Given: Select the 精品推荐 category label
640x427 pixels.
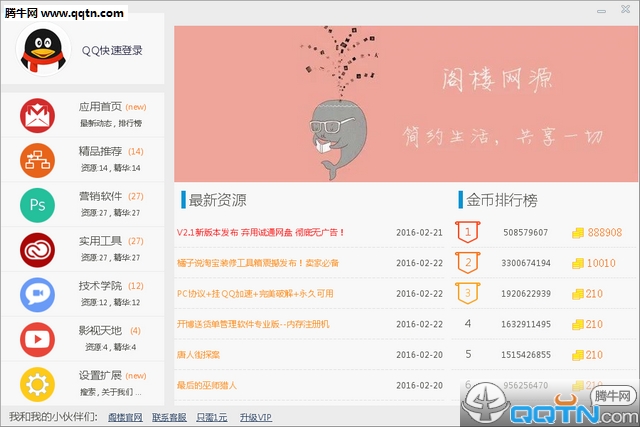Looking at the screenshot, I should tap(100, 151).
